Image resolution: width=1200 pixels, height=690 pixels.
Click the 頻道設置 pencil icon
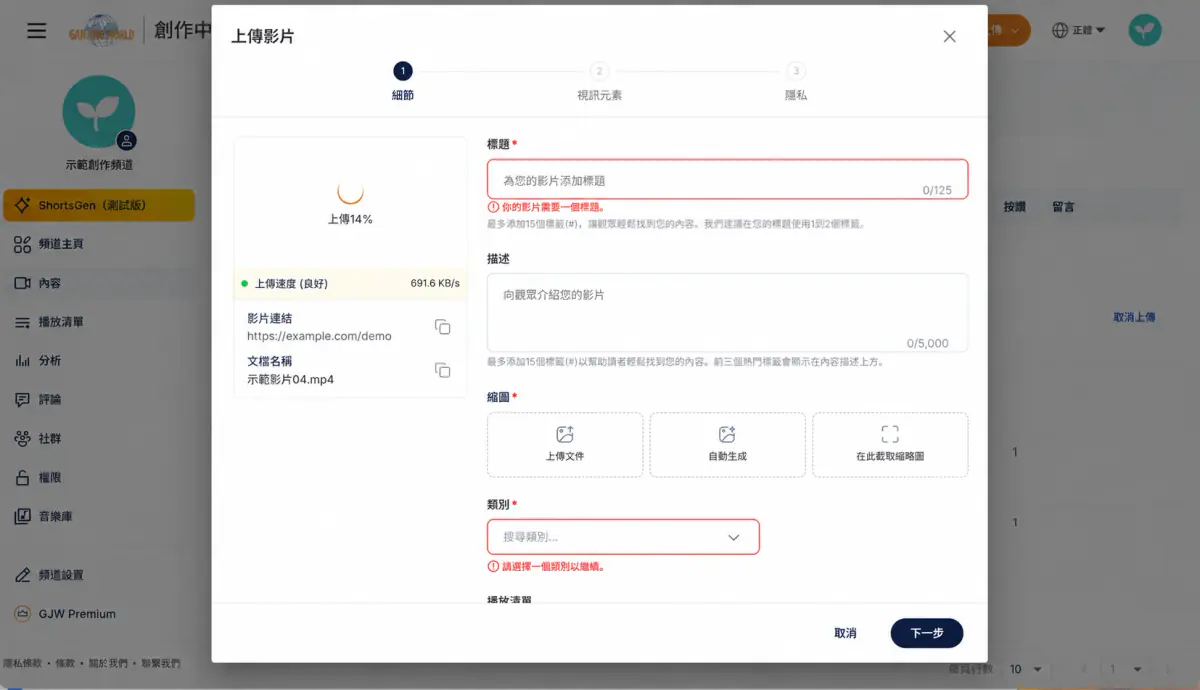coord(22,575)
